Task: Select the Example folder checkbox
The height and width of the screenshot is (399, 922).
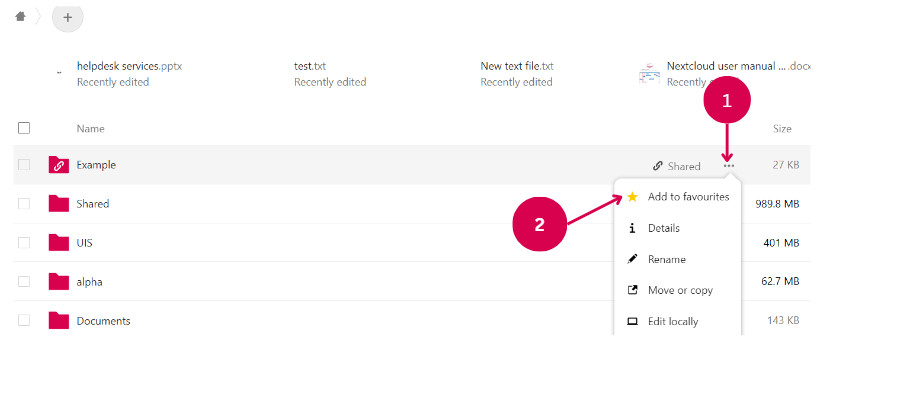Action: tap(24, 165)
